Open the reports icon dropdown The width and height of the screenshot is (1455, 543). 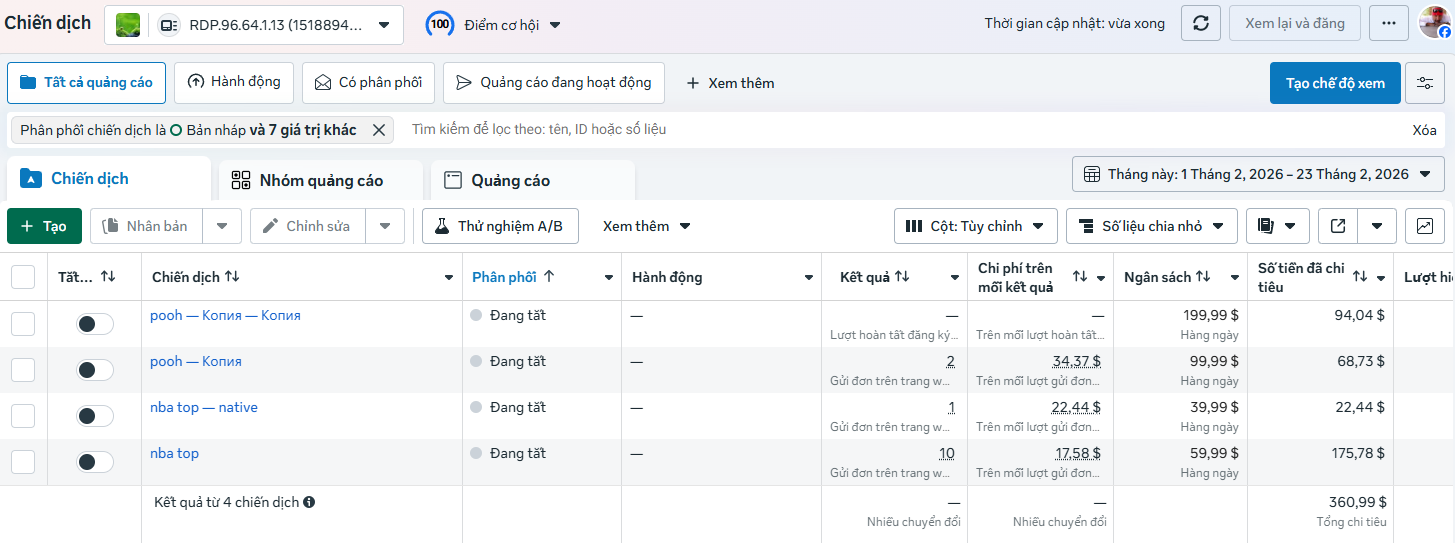tap(1277, 226)
